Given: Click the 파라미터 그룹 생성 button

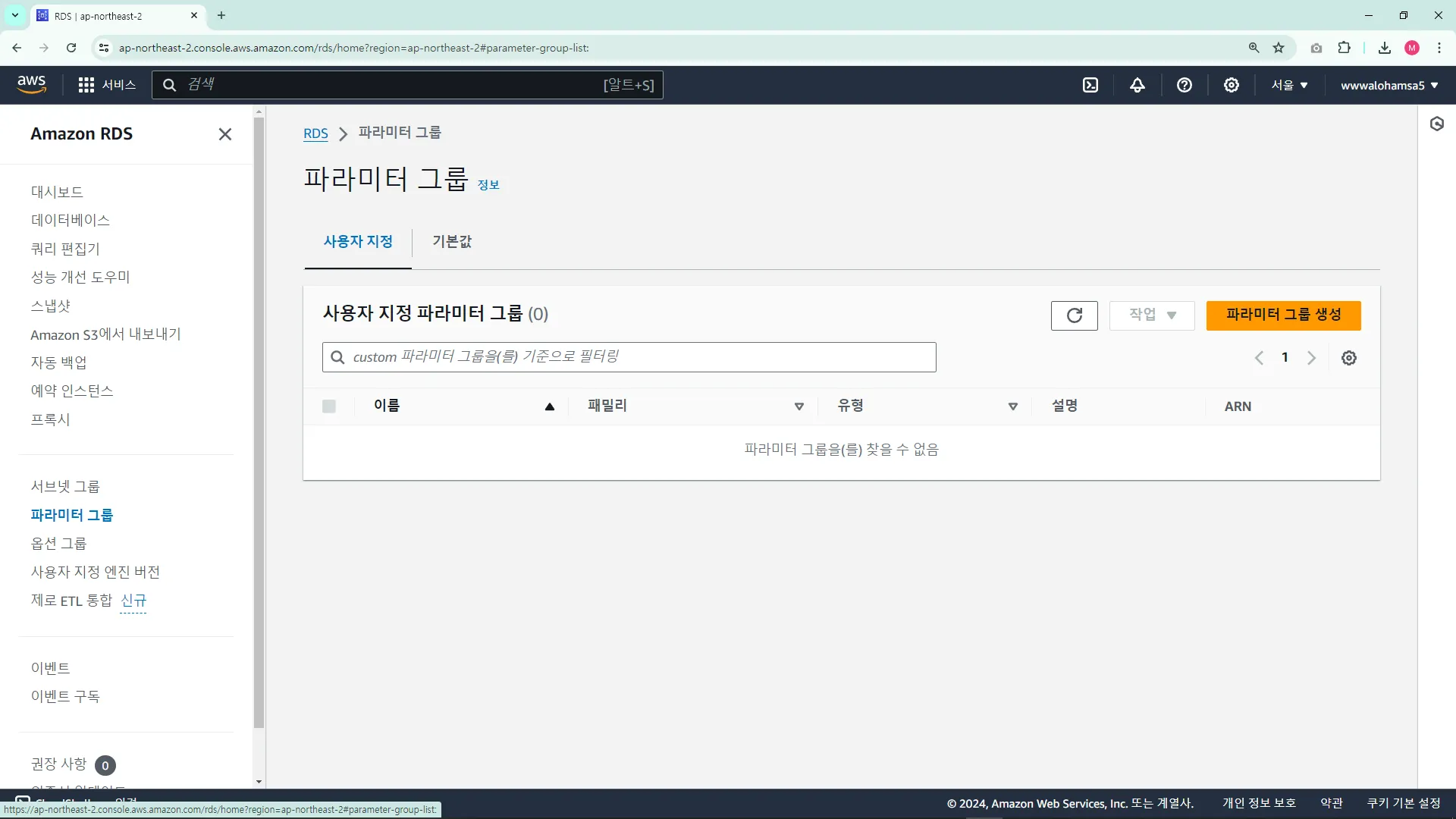Looking at the screenshot, I should coord(1283,315).
